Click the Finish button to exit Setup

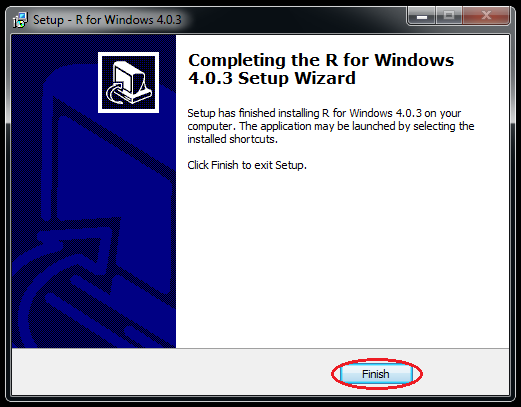[x=376, y=374]
